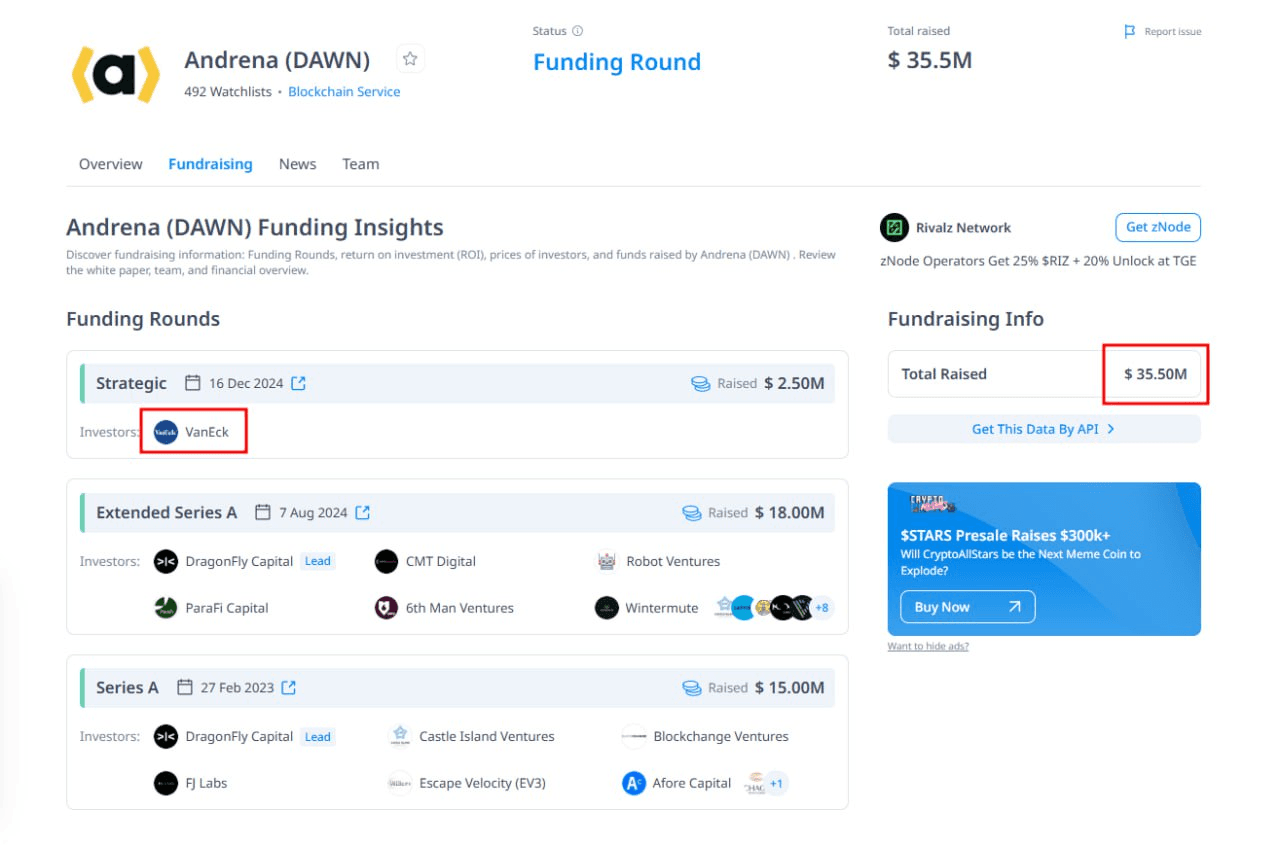
Task: Star Andrena (DAWN) to add to watchlist
Action: click(410, 59)
